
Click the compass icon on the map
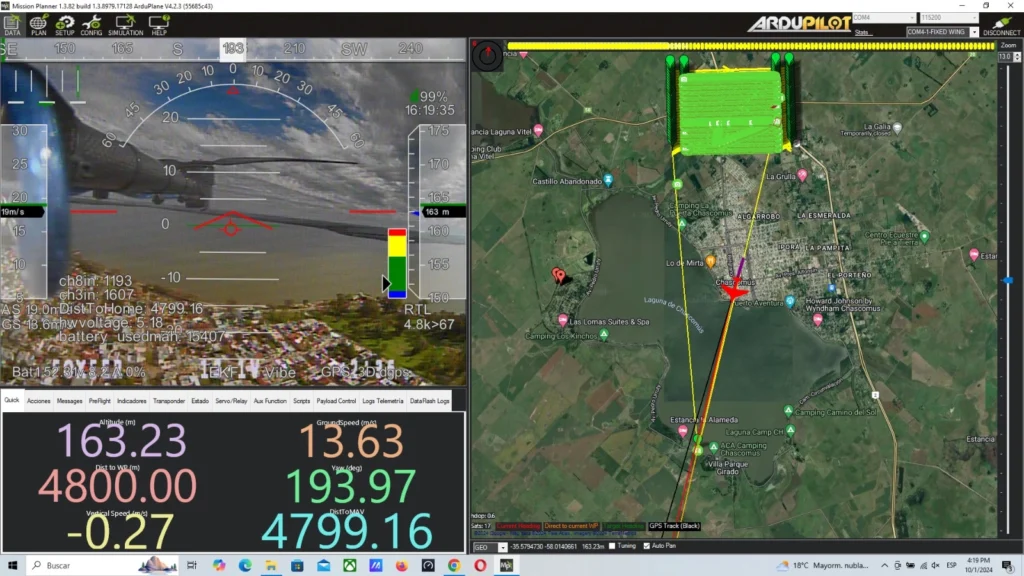click(x=488, y=55)
